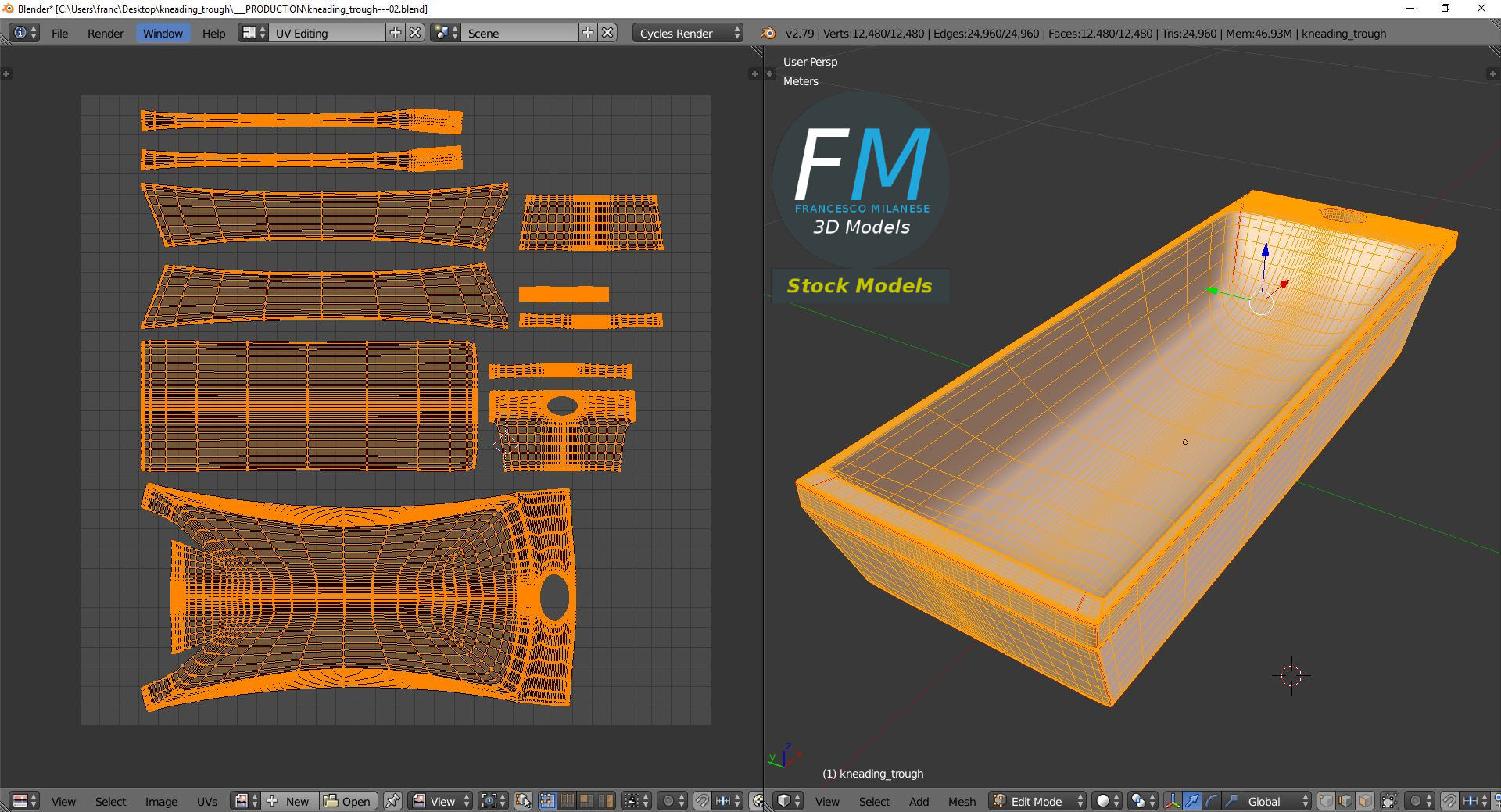Select the scale manipulator icon
1501x812 pixels.
pos(1231,801)
